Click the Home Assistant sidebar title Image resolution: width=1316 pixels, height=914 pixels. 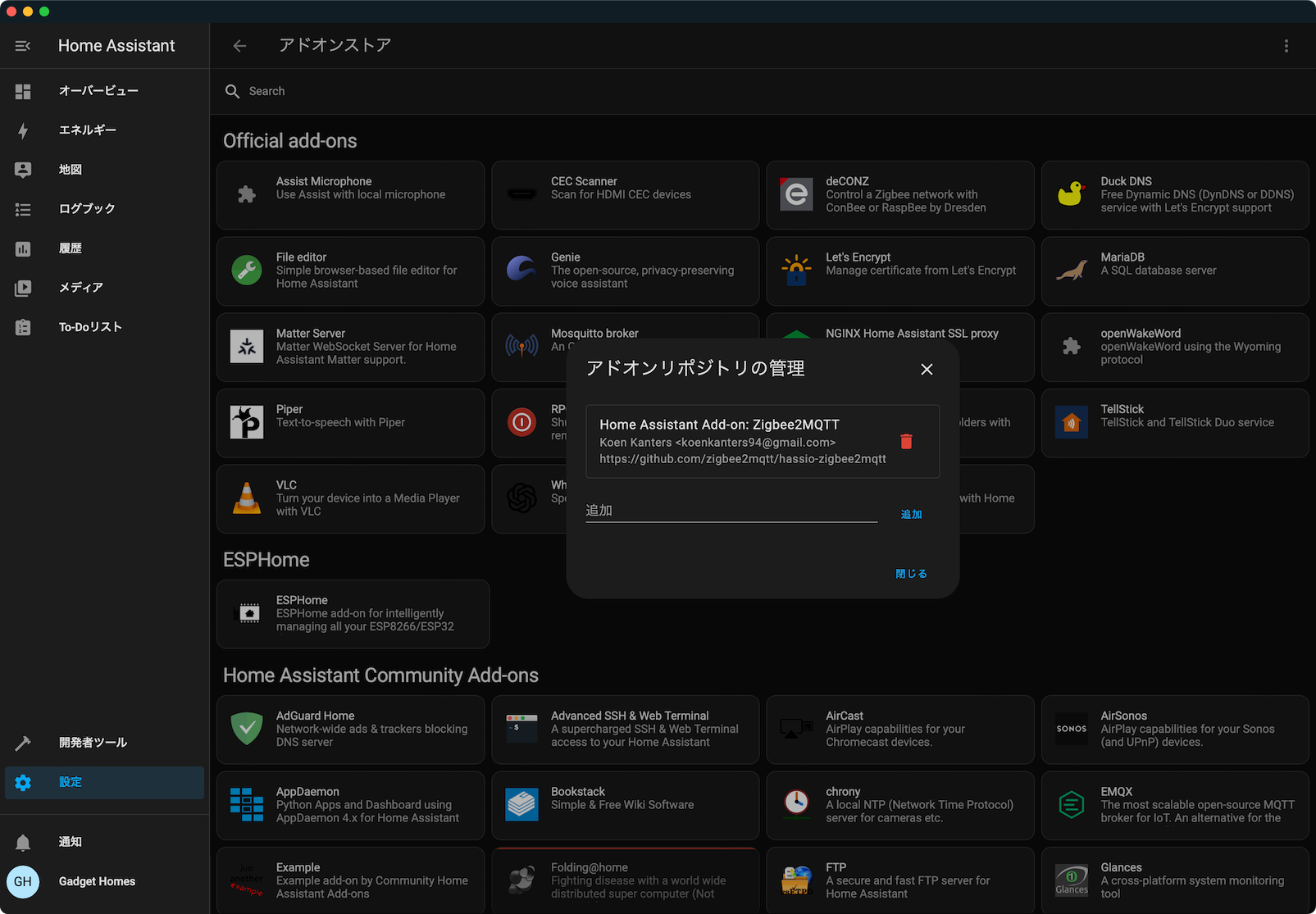(x=116, y=46)
